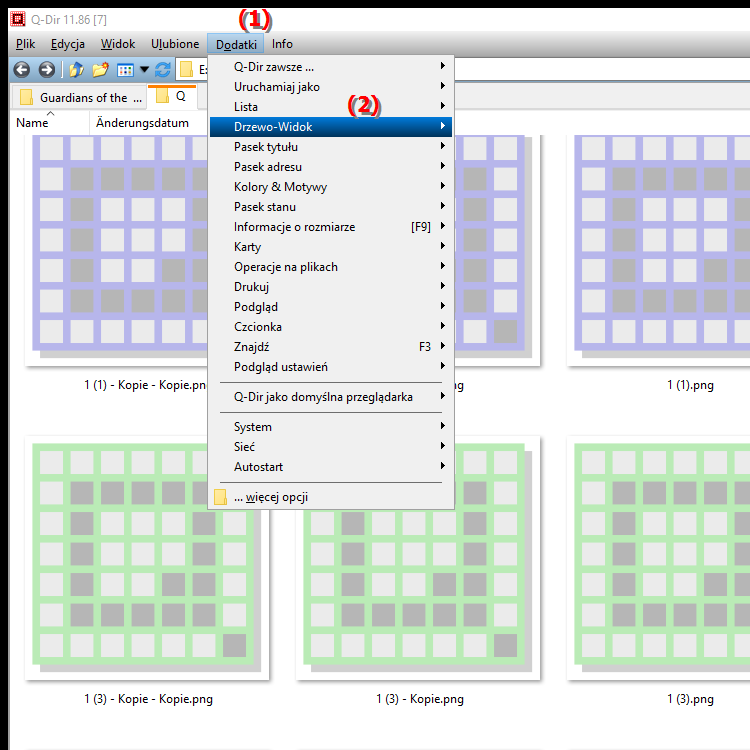
Task: Click the folder icon beside więcej opcji
Action: tap(221, 497)
